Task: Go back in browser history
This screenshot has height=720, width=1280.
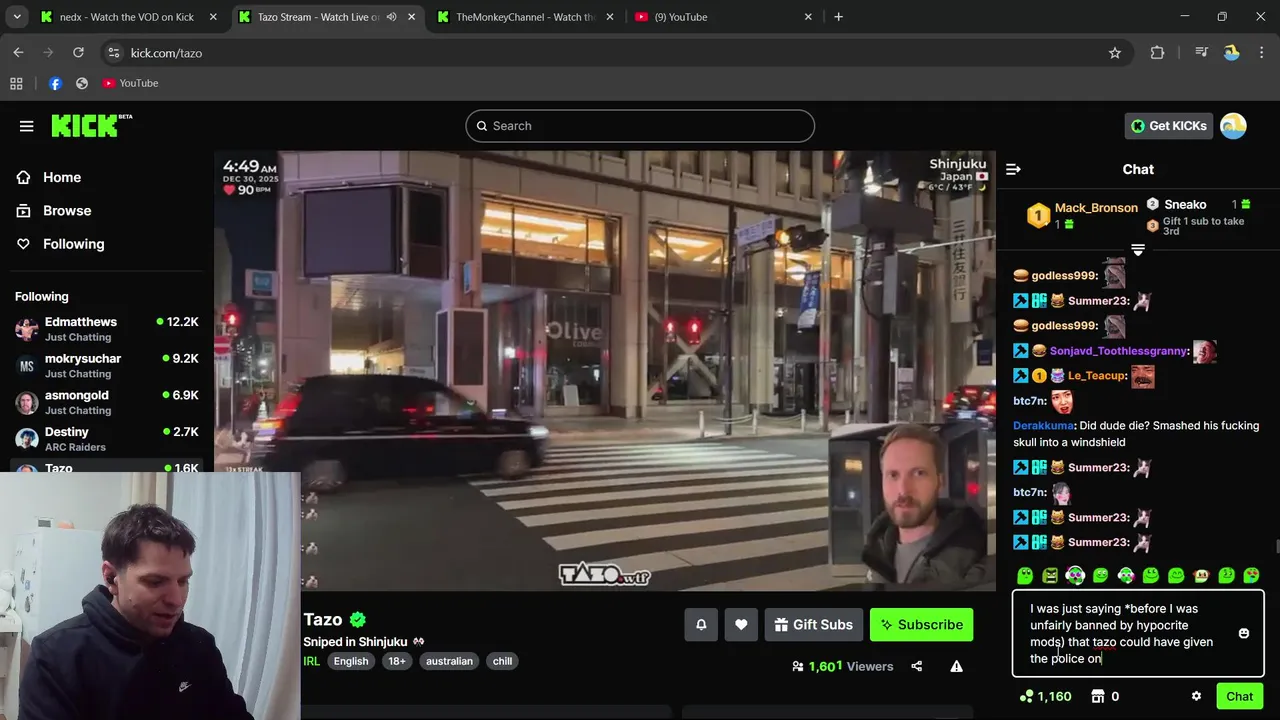Action: [18, 53]
